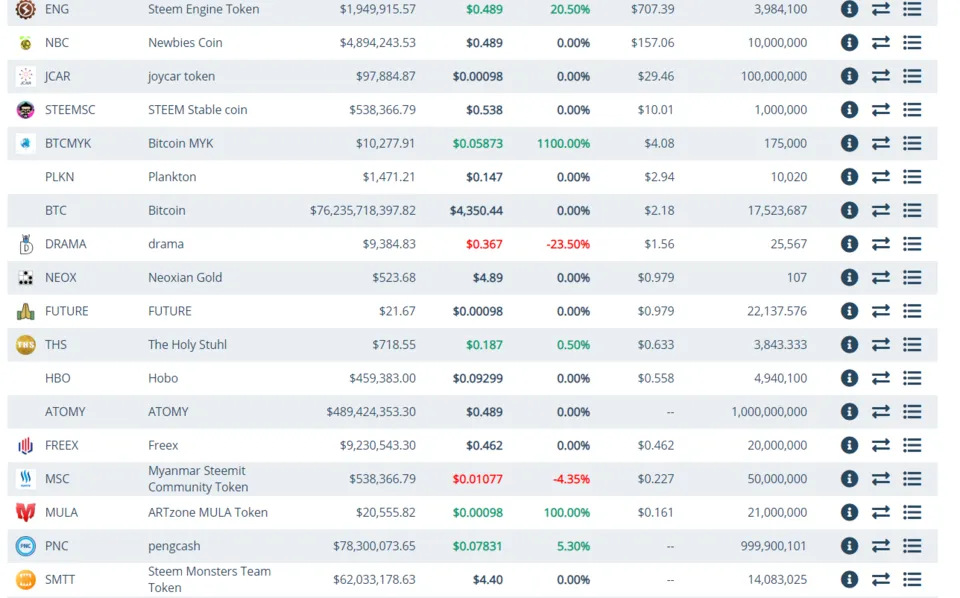
Task: Open info icon for ENG token
Action: pyautogui.click(x=849, y=9)
